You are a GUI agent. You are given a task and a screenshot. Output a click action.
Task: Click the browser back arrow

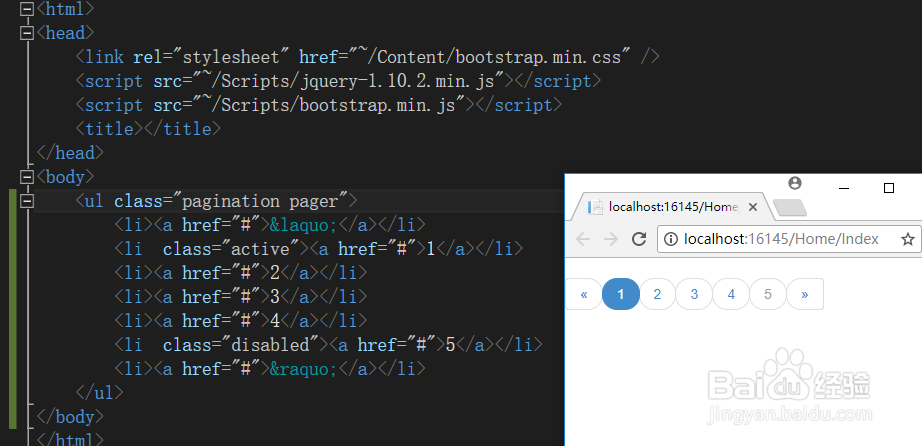pos(583,239)
